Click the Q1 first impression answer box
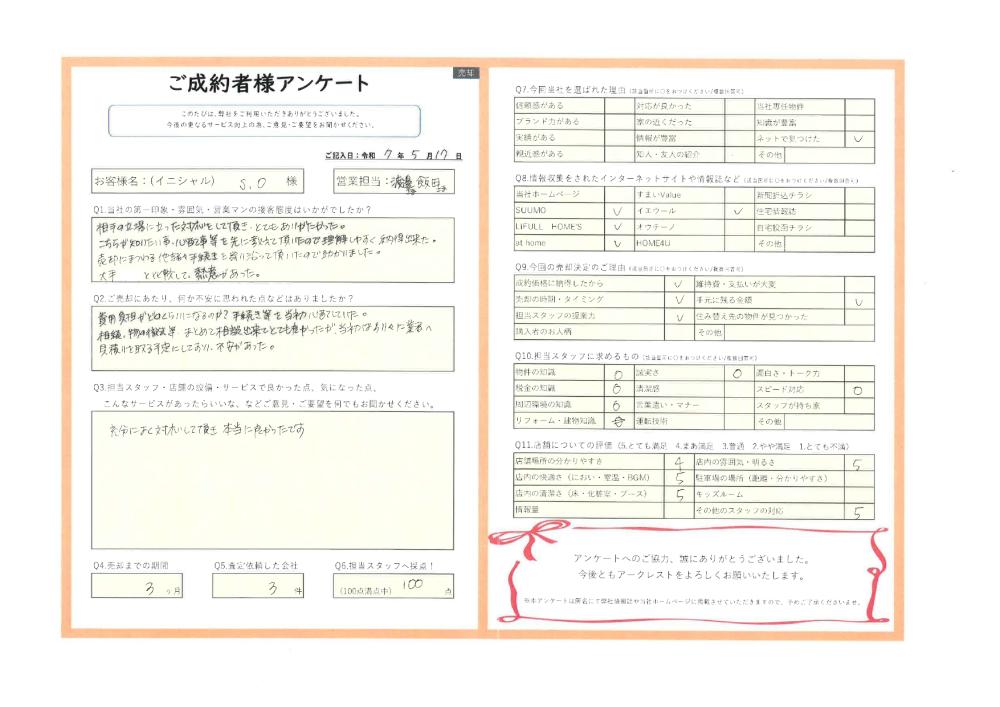This screenshot has width=1000, height=707. click(x=273, y=250)
